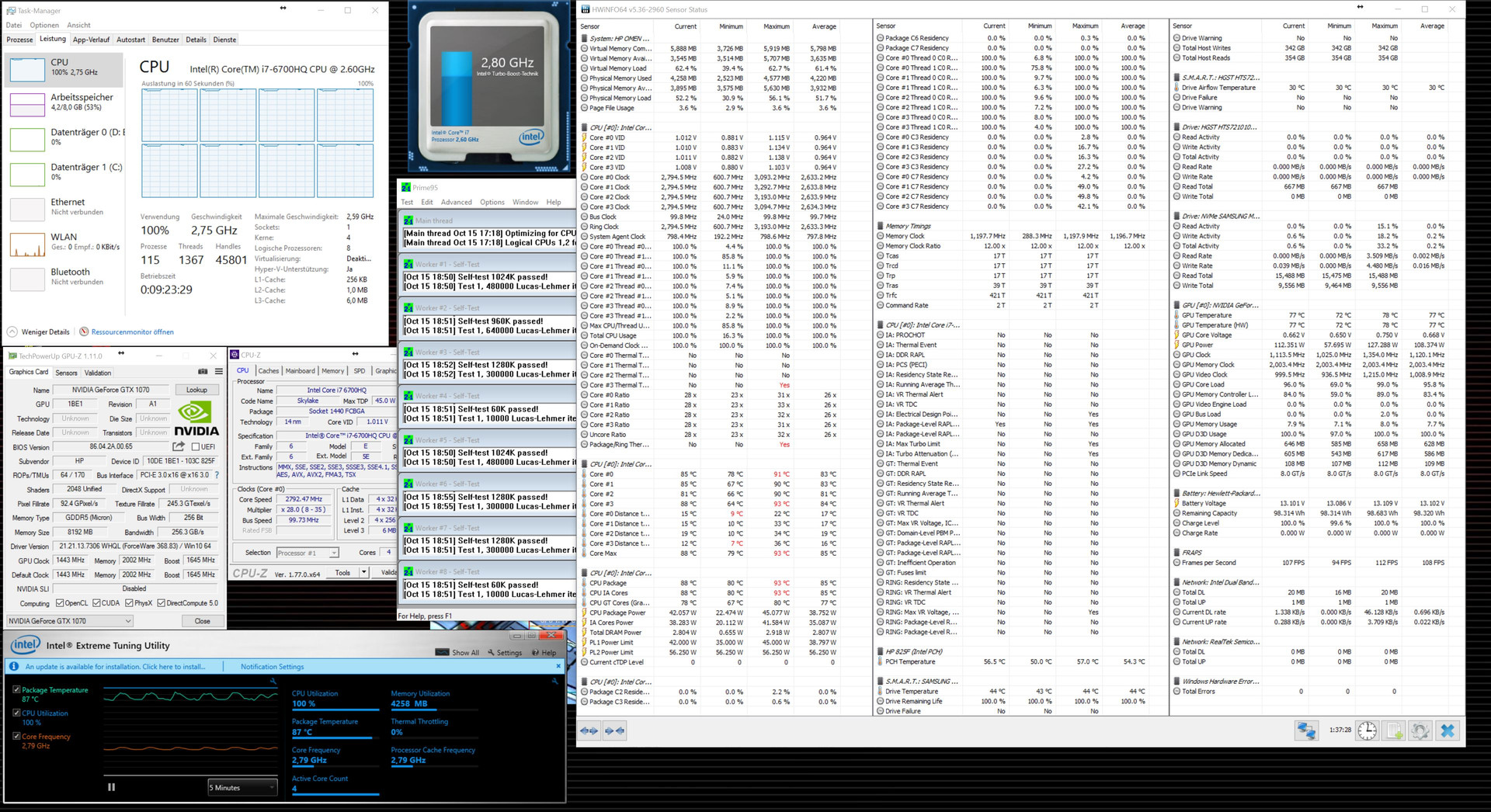
Task: Toggle OpenCL checkbox in GPU-Z
Action: coord(59,603)
